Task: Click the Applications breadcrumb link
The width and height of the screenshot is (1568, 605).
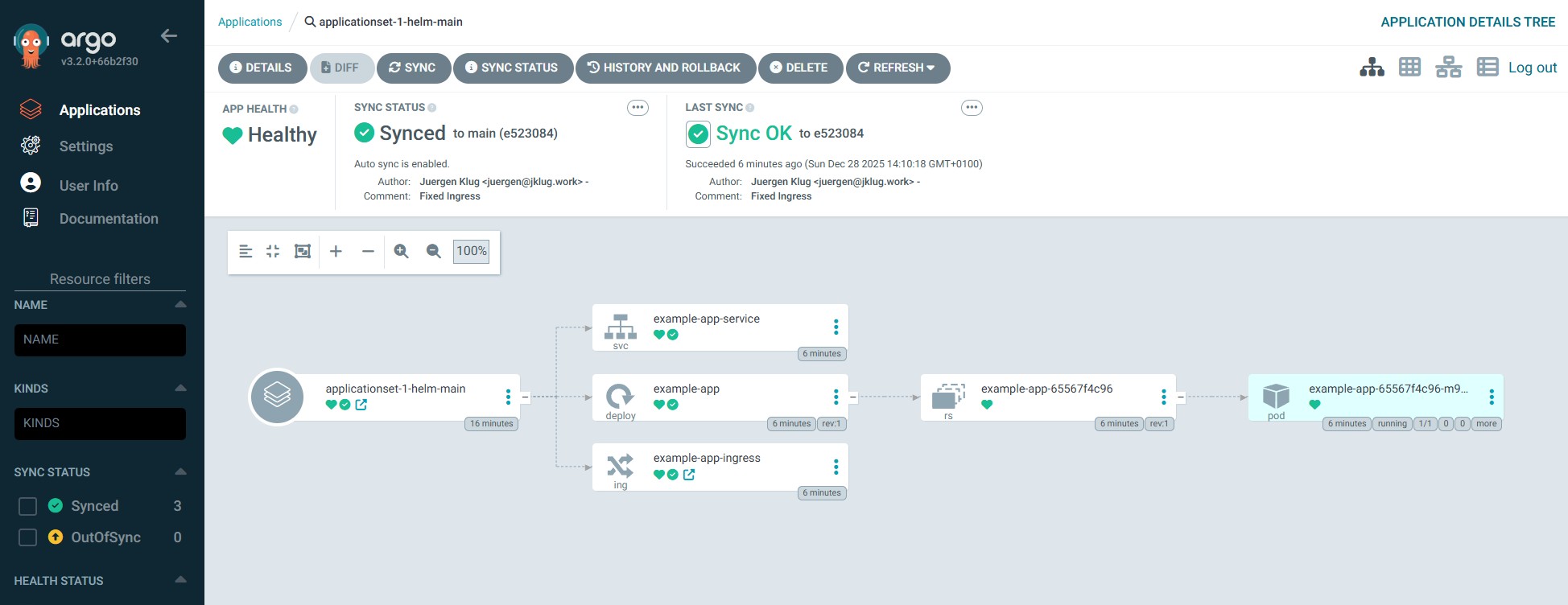Action: (x=250, y=22)
